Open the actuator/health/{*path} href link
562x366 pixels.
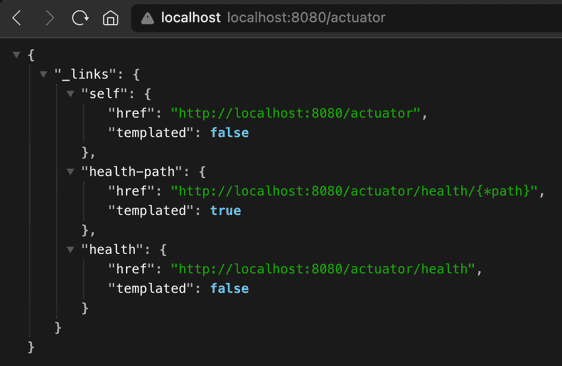[x=354, y=191]
